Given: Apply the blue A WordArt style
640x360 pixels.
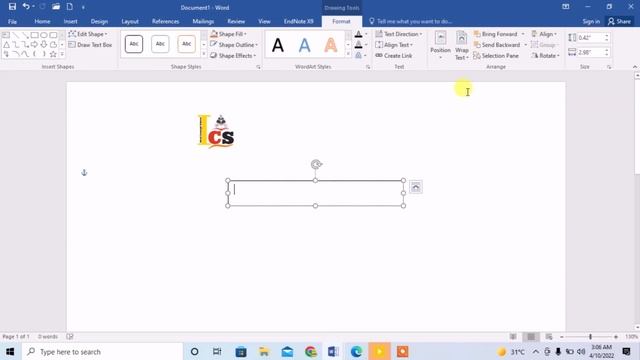Looking at the screenshot, I should coord(304,45).
